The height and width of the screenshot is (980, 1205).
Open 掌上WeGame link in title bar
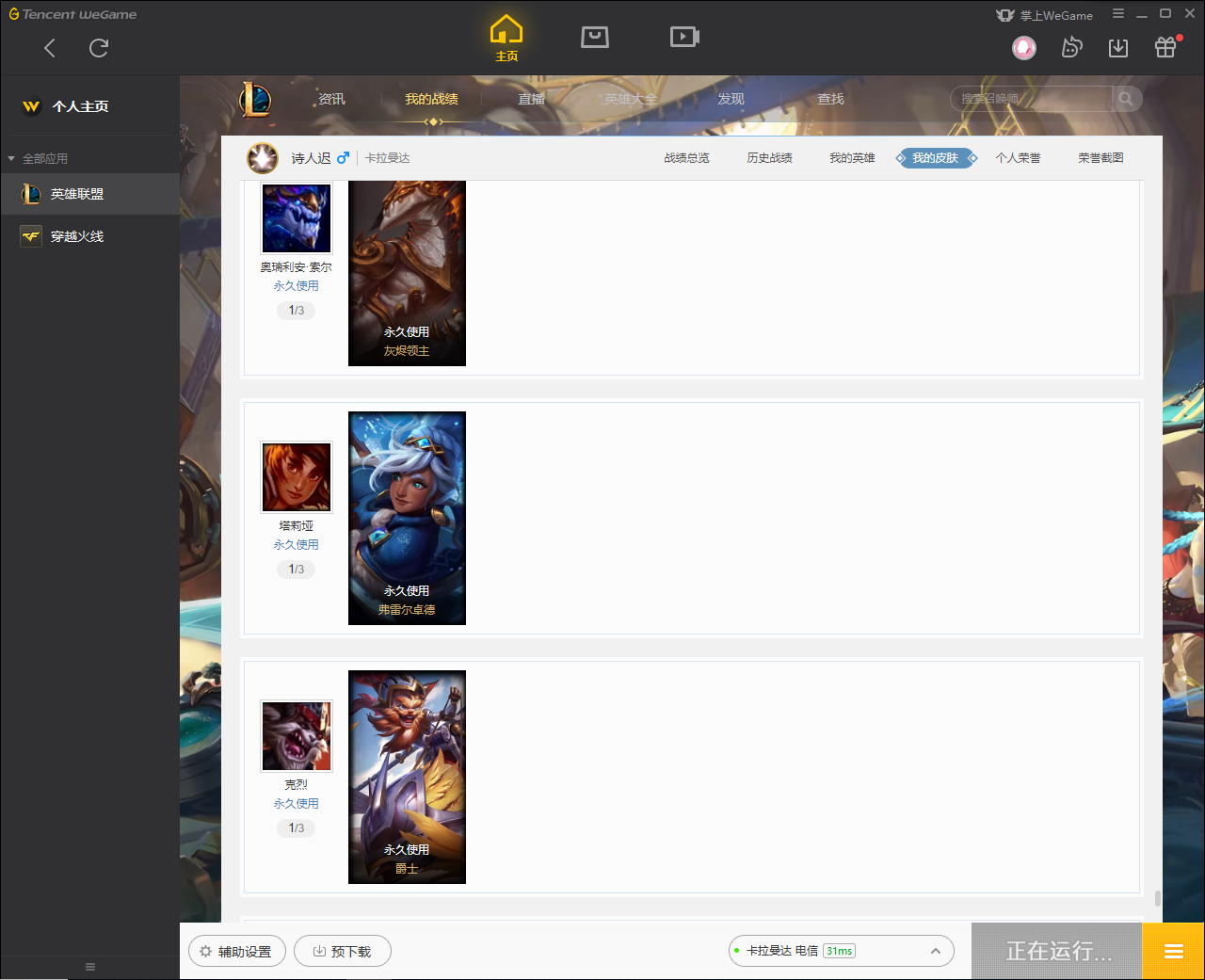click(x=1045, y=15)
